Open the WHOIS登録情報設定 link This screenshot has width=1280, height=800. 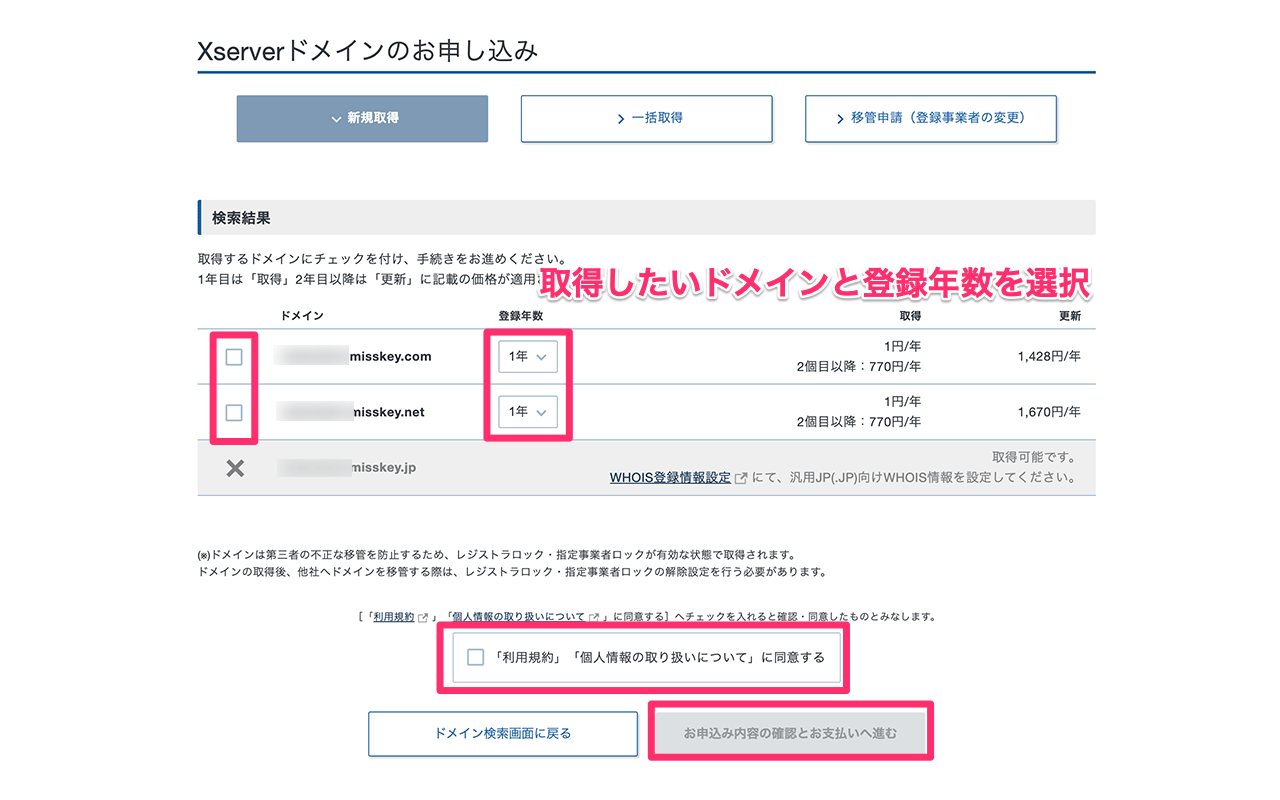(x=670, y=478)
